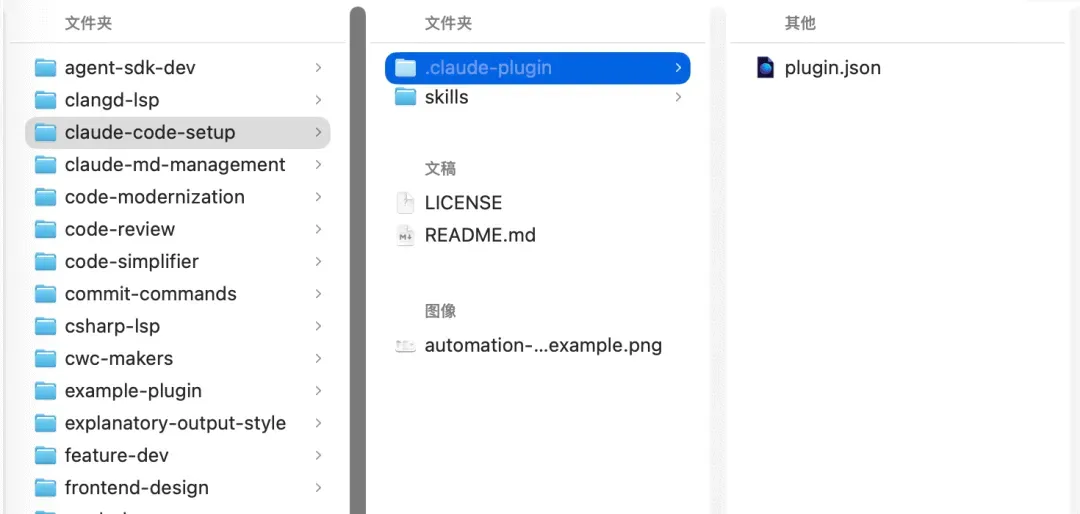1080x514 pixels.
Task: Click the LICENSE document icon
Action: click(406, 203)
